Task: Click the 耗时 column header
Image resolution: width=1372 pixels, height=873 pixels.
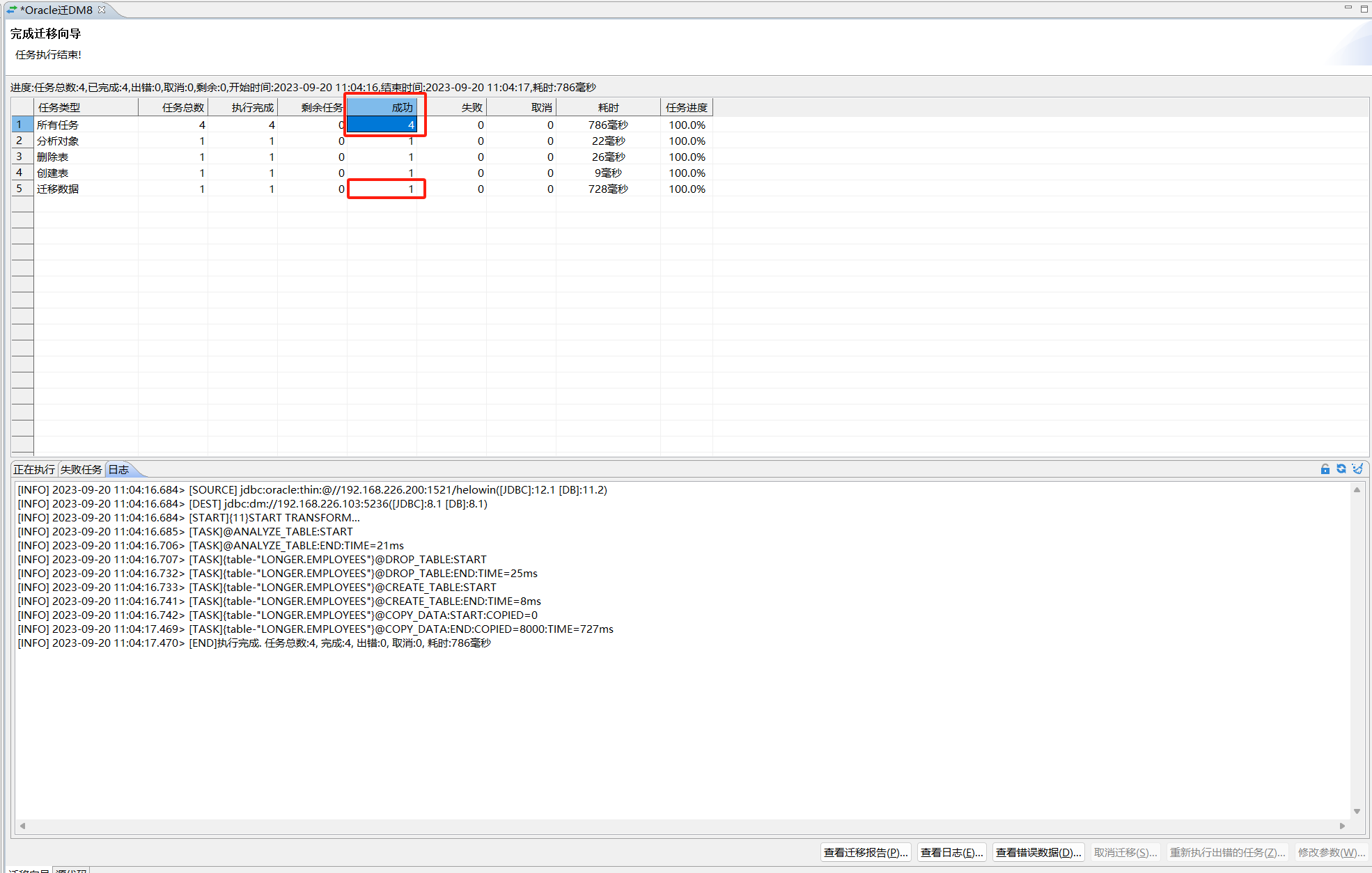Action: point(608,107)
